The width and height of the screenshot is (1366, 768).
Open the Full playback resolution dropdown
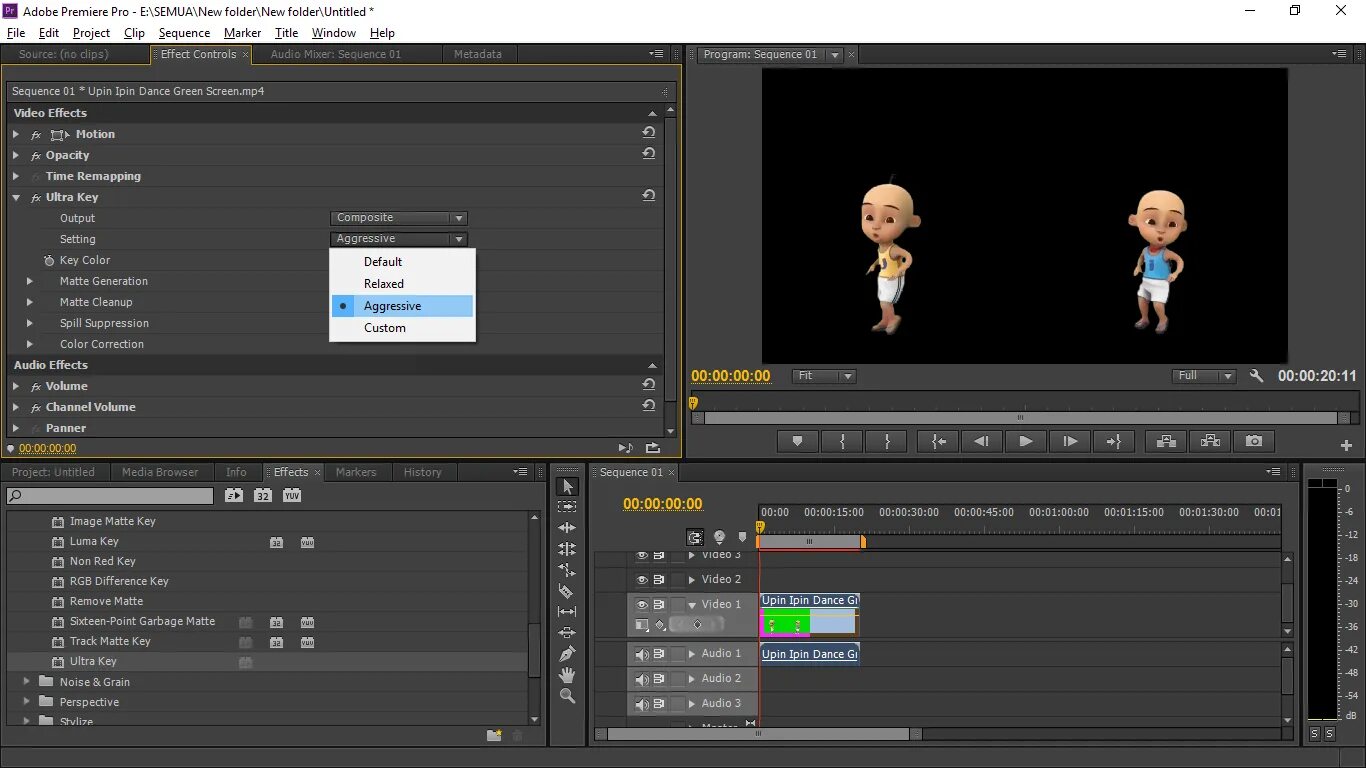coord(1204,376)
